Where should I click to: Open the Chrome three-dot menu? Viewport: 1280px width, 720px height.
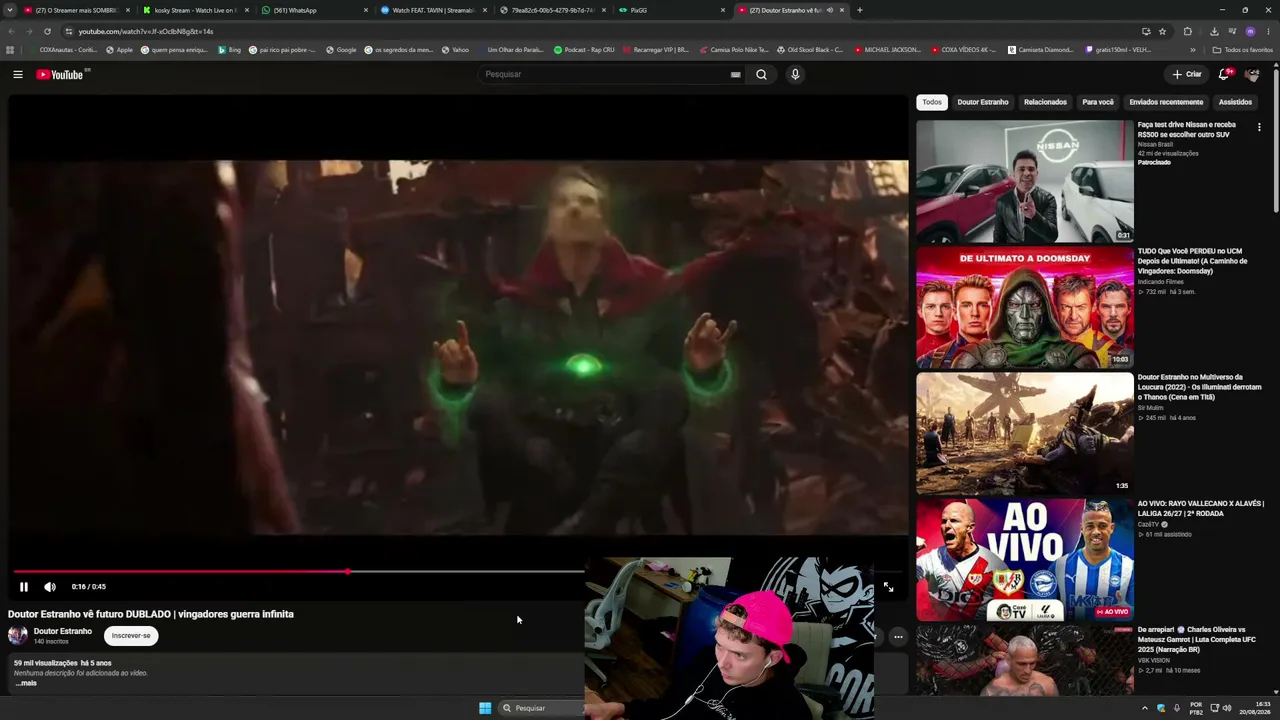1268,31
